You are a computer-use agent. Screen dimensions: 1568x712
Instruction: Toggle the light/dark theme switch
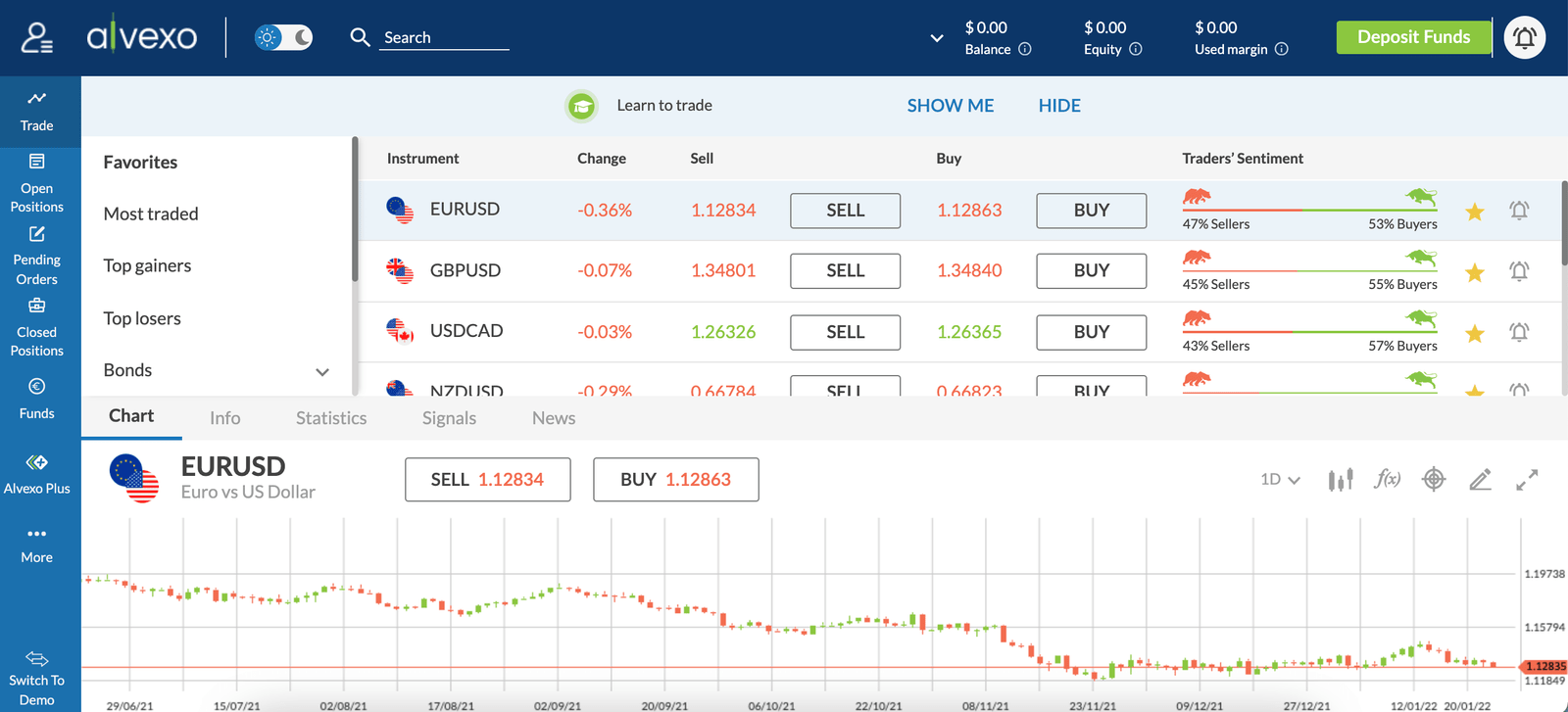283,37
